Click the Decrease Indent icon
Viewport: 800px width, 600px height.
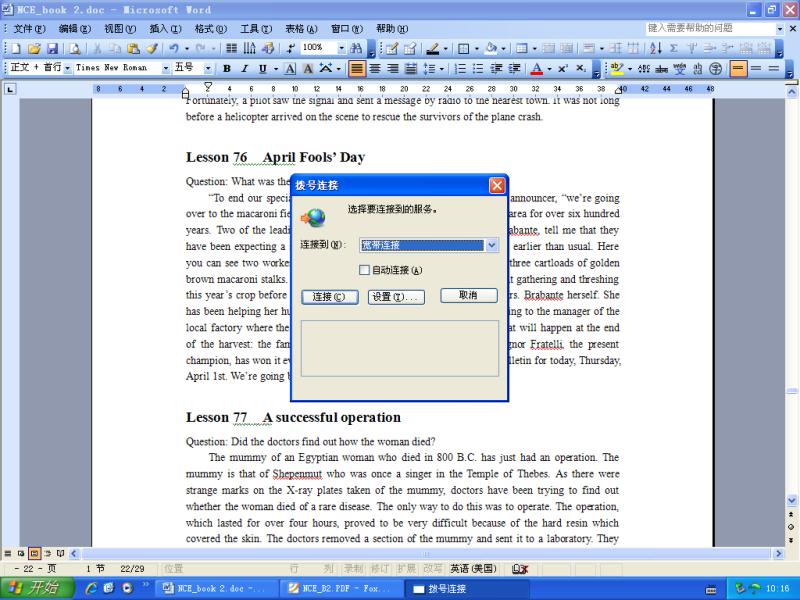(496, 68)
